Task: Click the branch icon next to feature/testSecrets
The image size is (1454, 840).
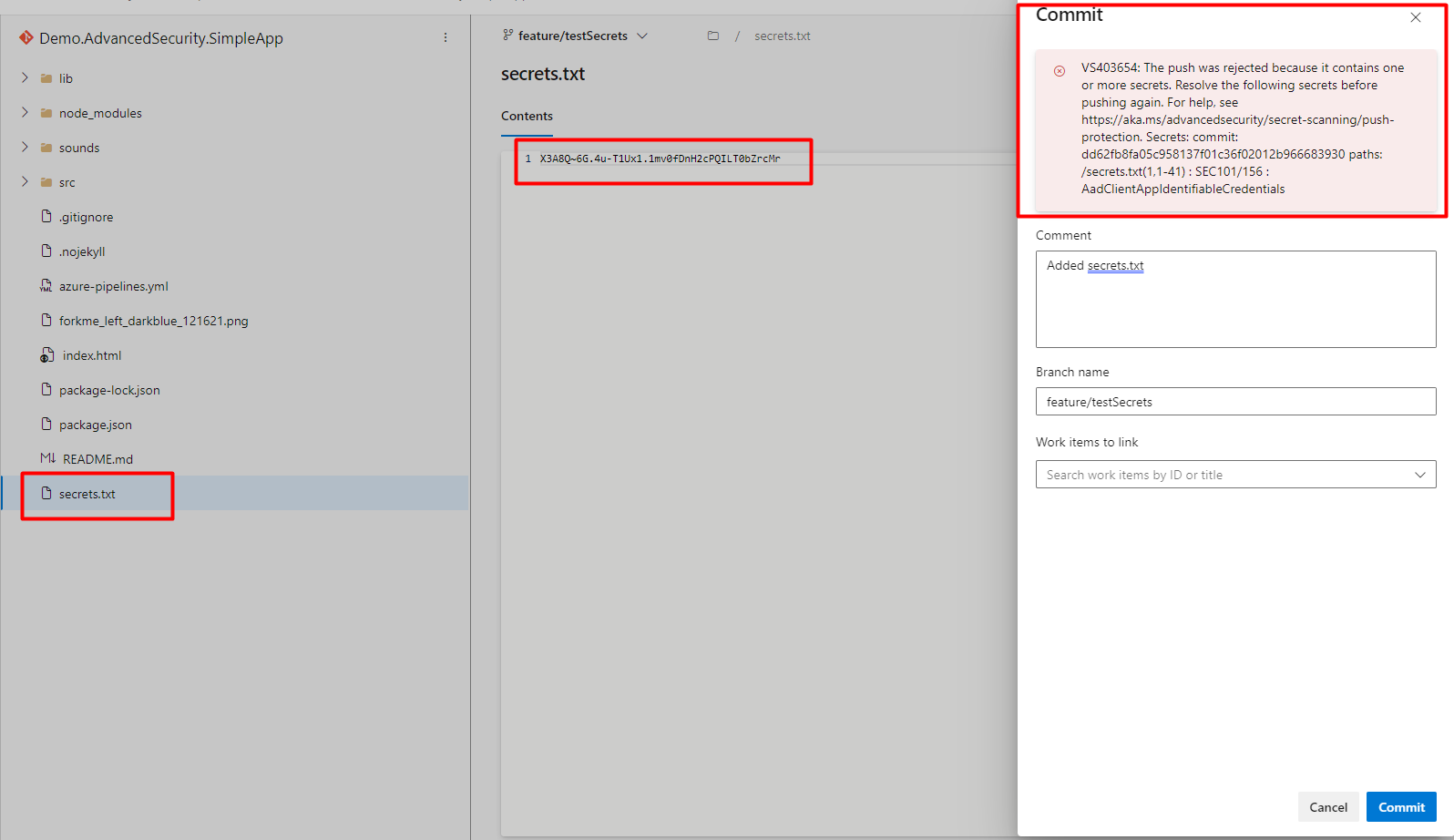Action: pyautogui.click(x=507, y=36)
